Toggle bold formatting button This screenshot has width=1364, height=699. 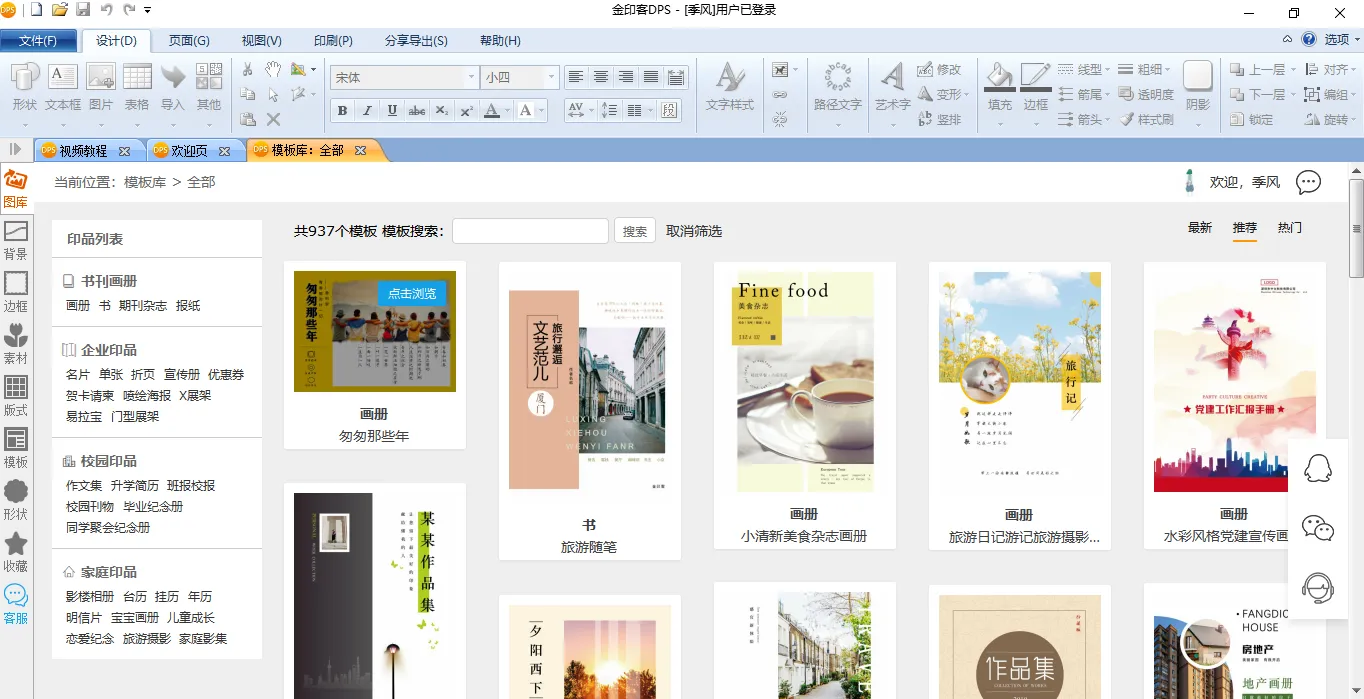click(343, 111)
